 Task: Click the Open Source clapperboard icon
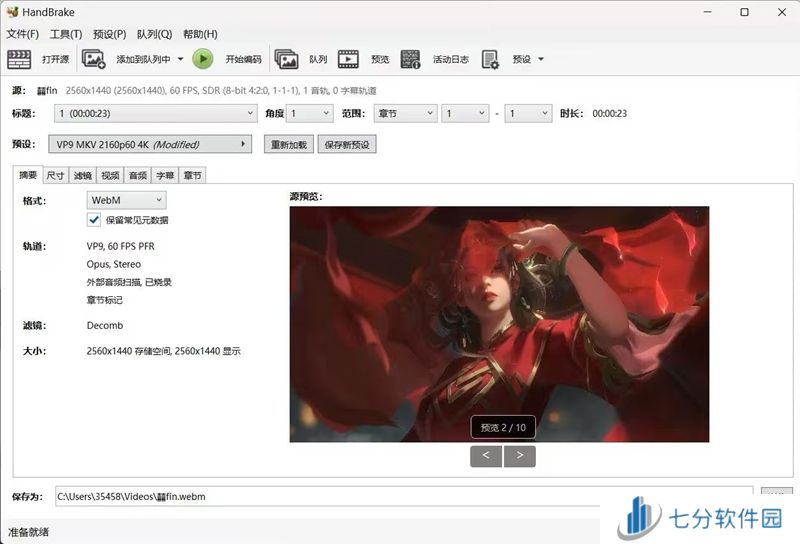pyautogui.click(x=19, y=59)
